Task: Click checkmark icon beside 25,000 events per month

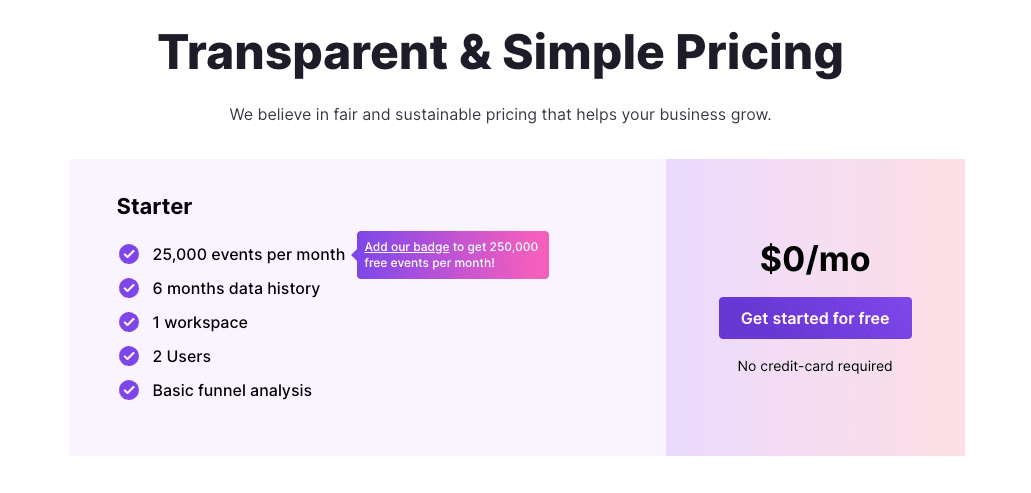Action: click(x=129, y=254)
